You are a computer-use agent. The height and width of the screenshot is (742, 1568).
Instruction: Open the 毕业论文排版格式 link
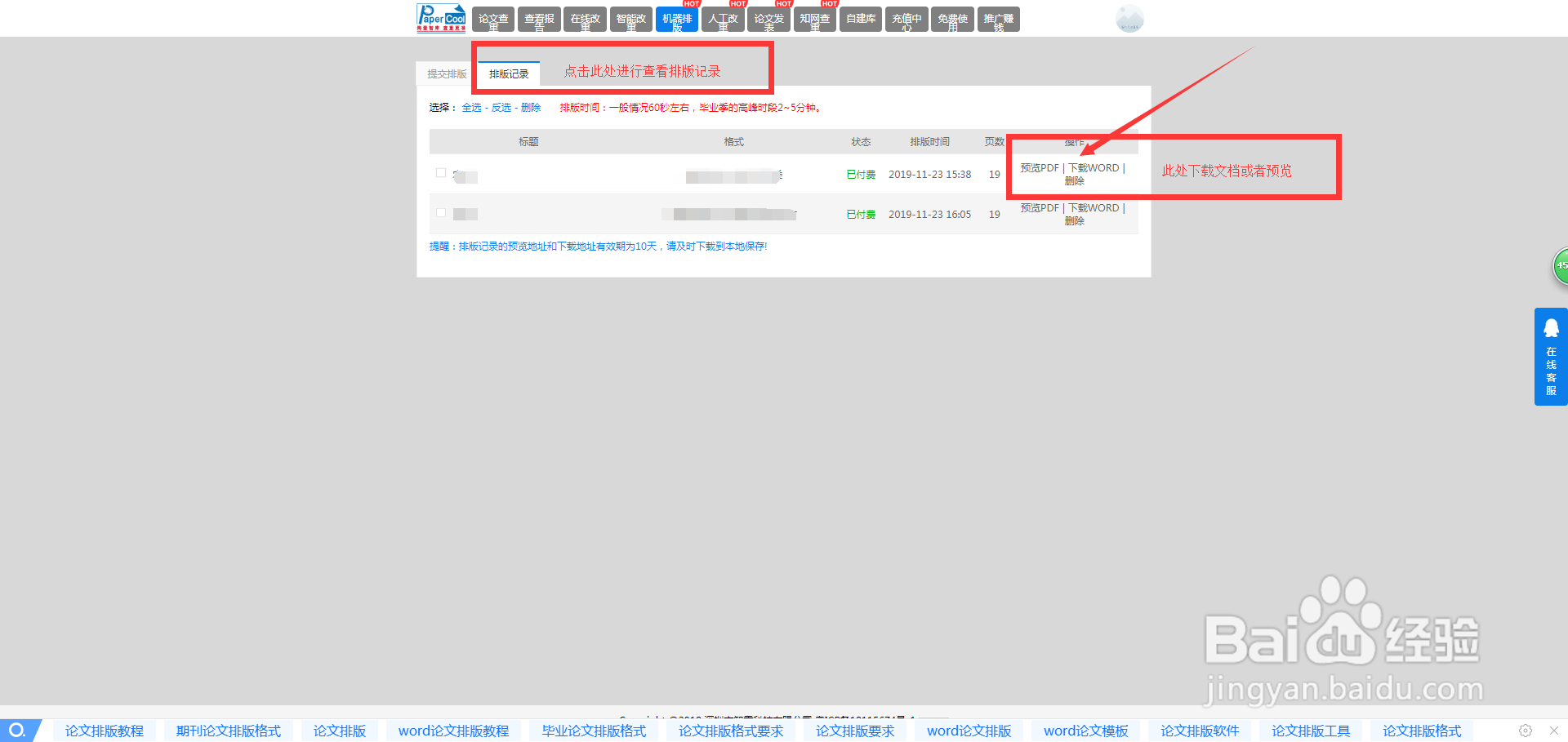pyautogui.click(x=594, y=731)
